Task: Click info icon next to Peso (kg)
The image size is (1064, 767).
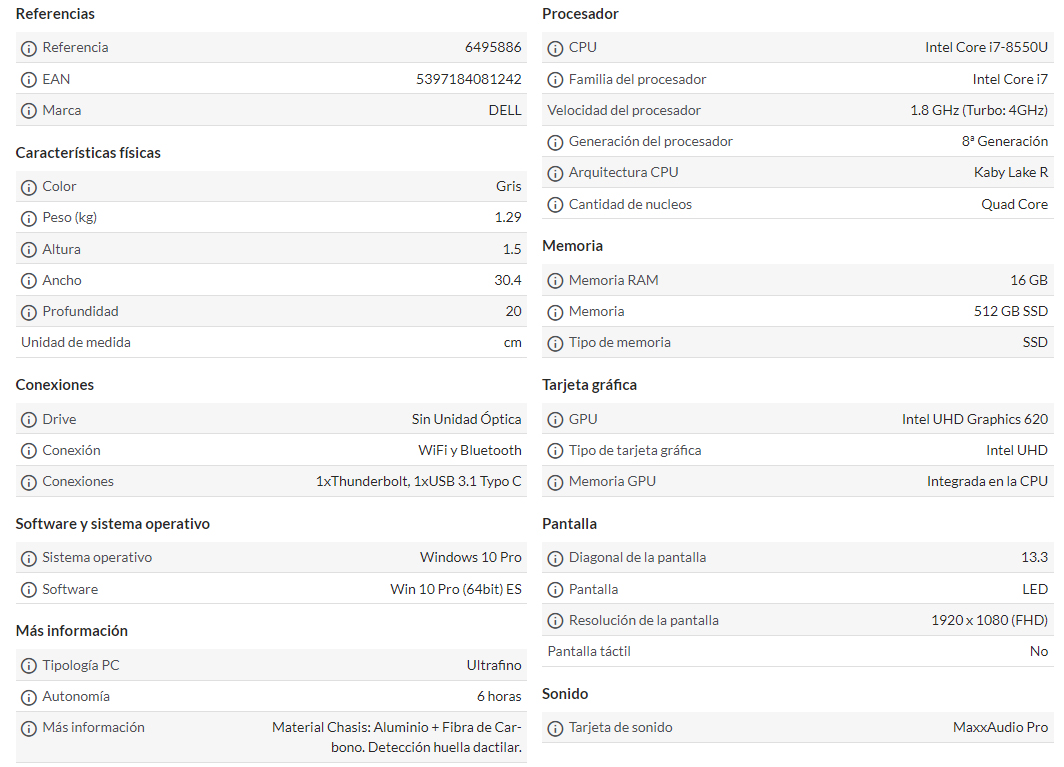Action: click(x=28, y=219)
